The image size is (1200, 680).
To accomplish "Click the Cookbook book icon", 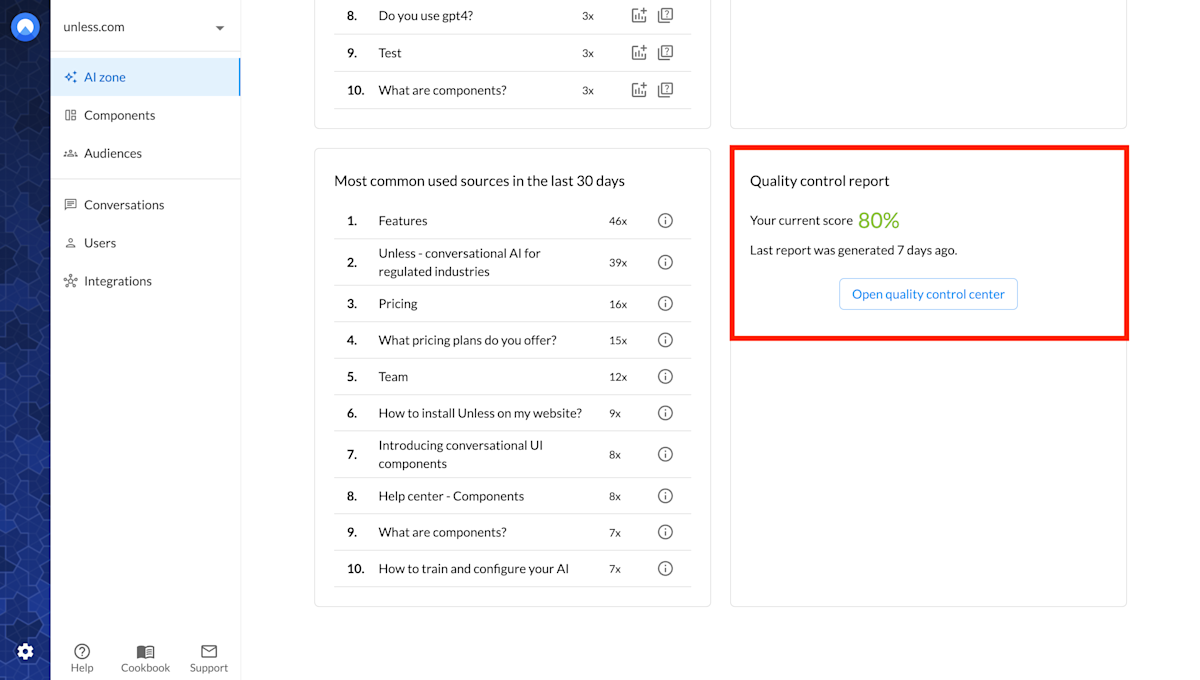I will (x=144, y=650).
